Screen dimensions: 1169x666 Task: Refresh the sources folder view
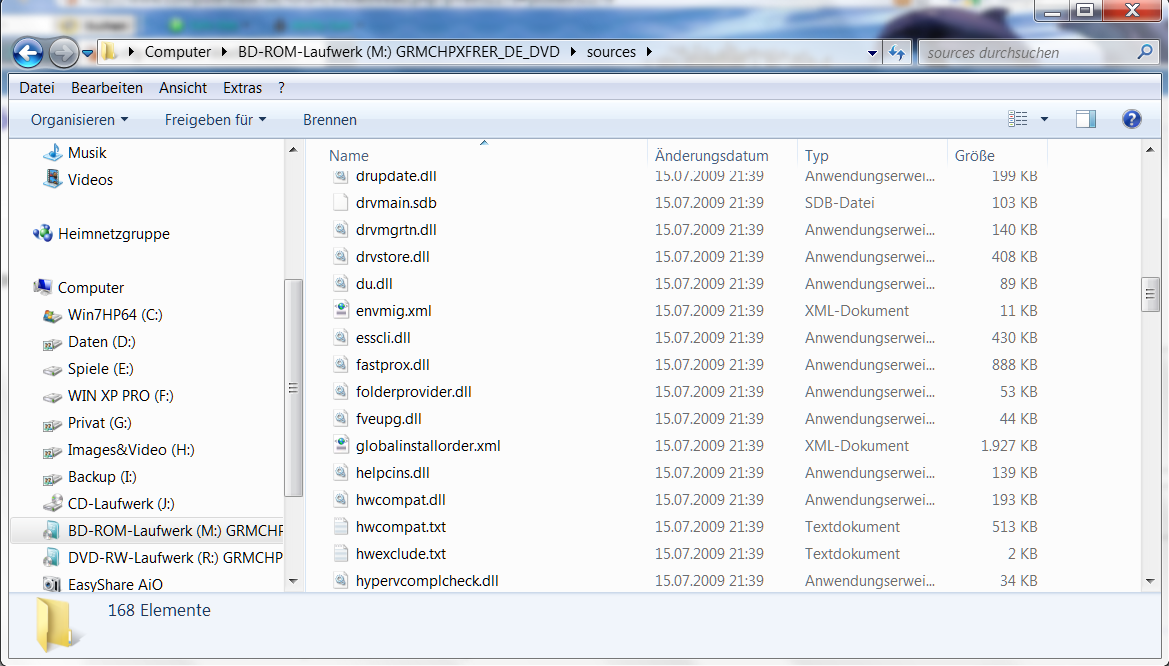(x=897, y=53)
